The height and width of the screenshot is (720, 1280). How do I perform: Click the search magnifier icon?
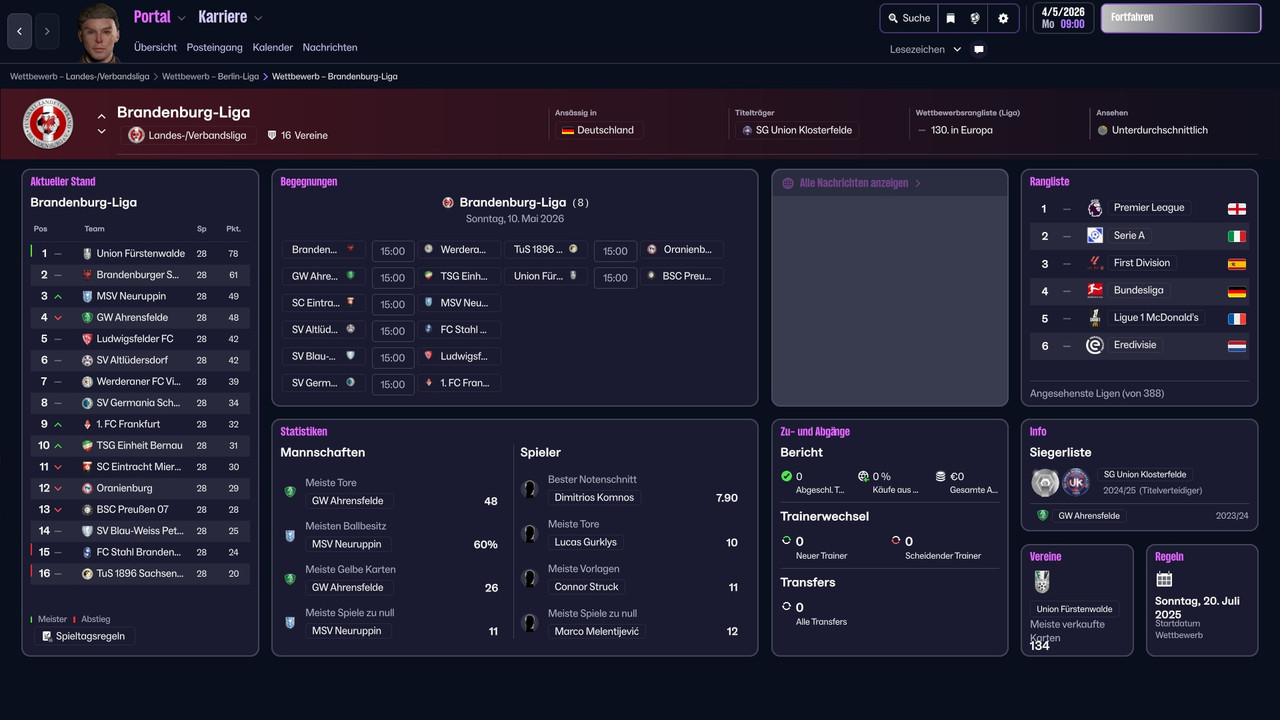(893, 17)
